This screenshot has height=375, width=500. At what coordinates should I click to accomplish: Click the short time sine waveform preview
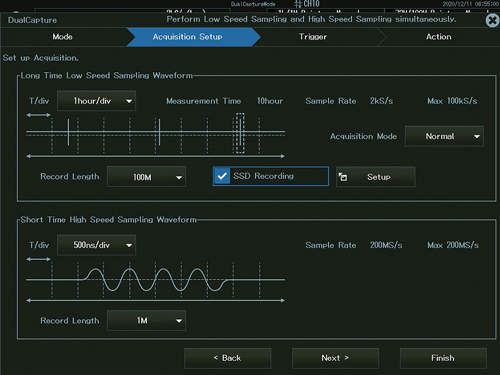[x=155, y=280]
